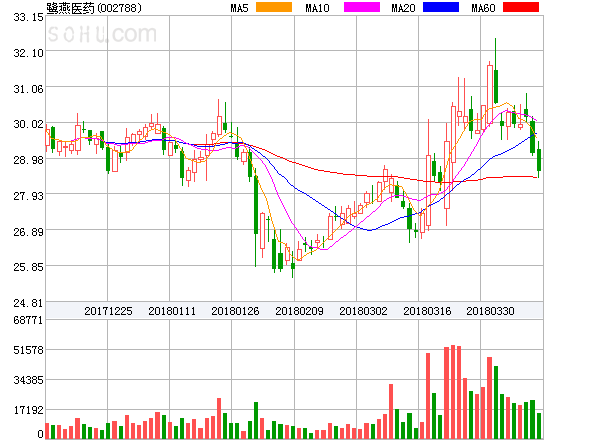Screen dimensions: 600x440
Task: Click the 20180209 date label
Action: pyautogui.click(x=299, y=311)
